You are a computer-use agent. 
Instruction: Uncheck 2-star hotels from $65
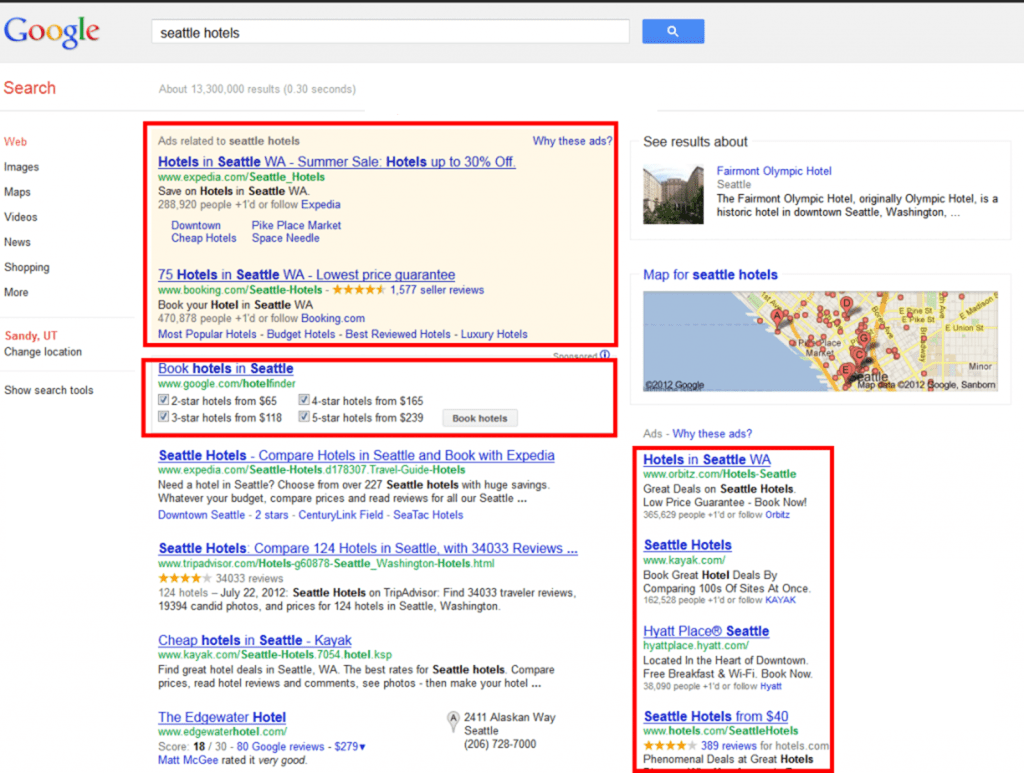(x=163, y=400)
